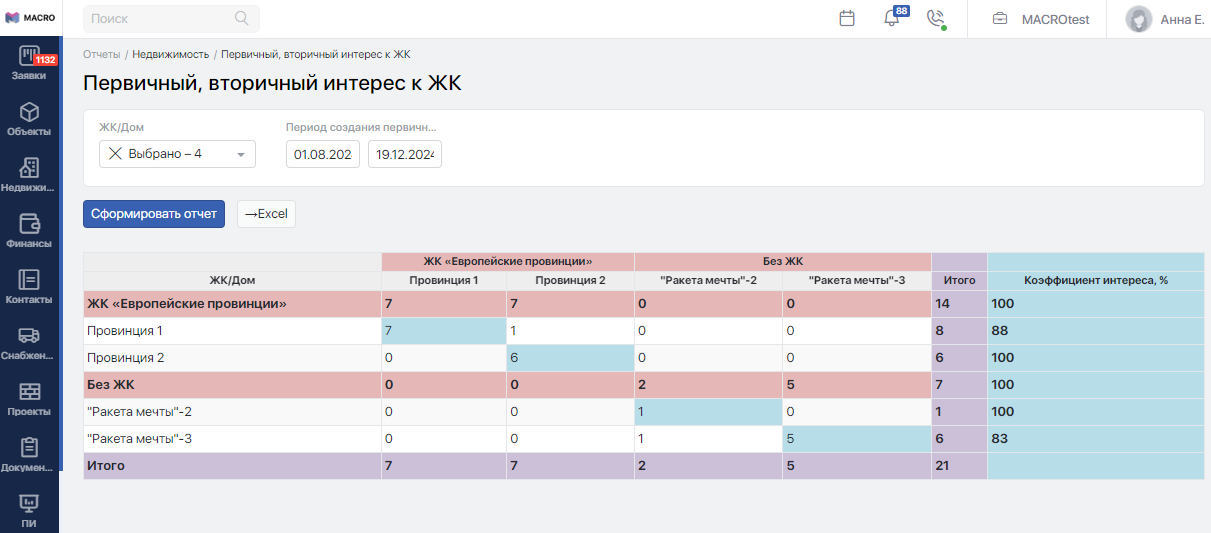Open notifications bell with 88 badge
The height and width of the screenshot is (533, 1211).
tap(892, 19)
